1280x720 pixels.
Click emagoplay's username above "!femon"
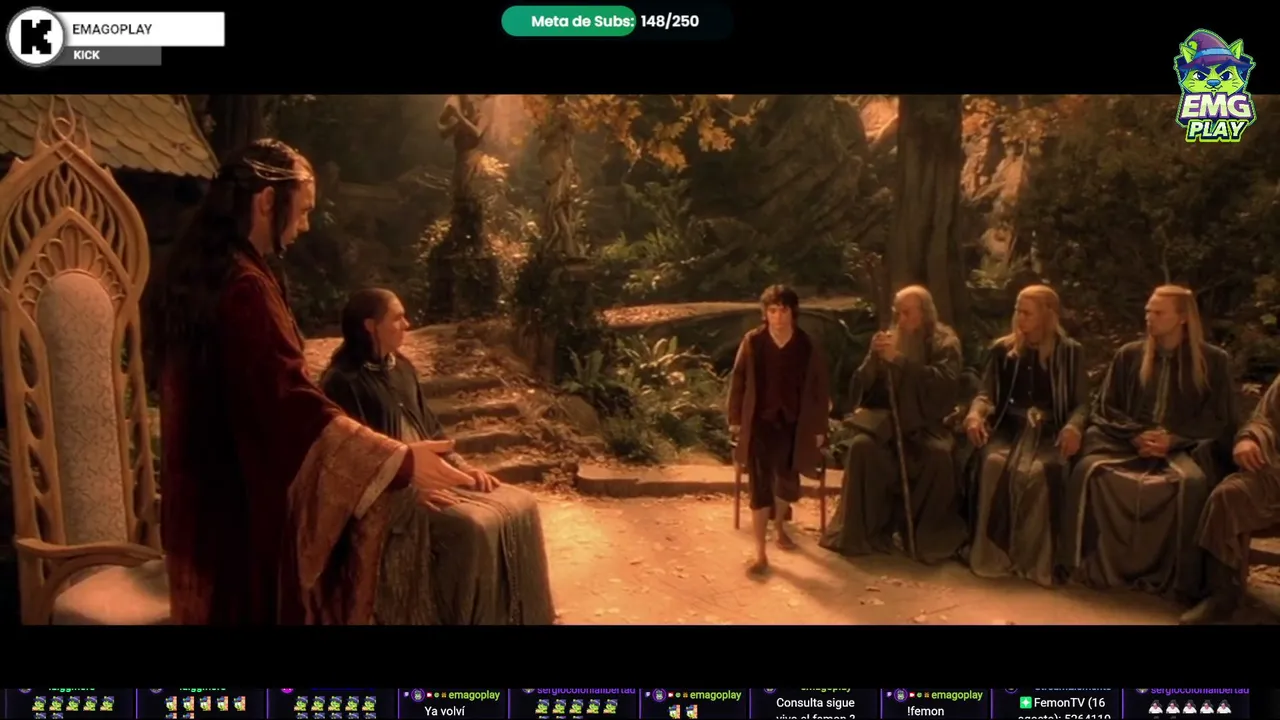click(x=957, y=695)
